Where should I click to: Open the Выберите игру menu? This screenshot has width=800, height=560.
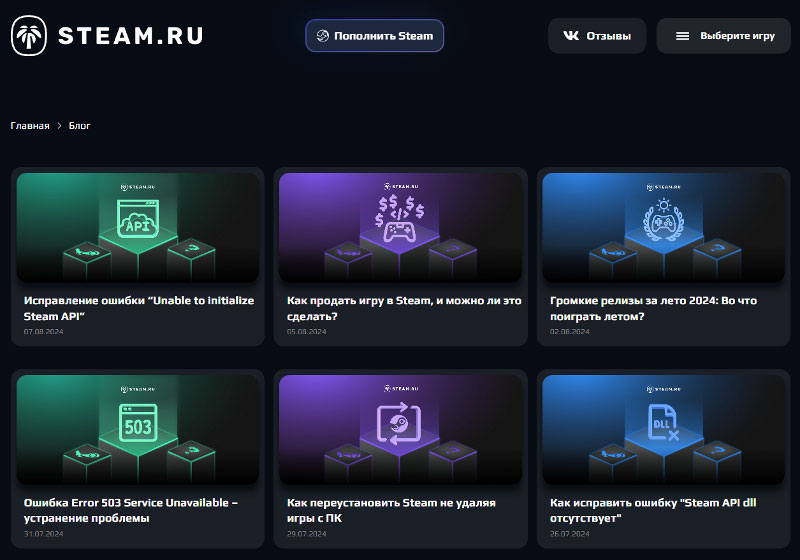(x=723, y=36)
